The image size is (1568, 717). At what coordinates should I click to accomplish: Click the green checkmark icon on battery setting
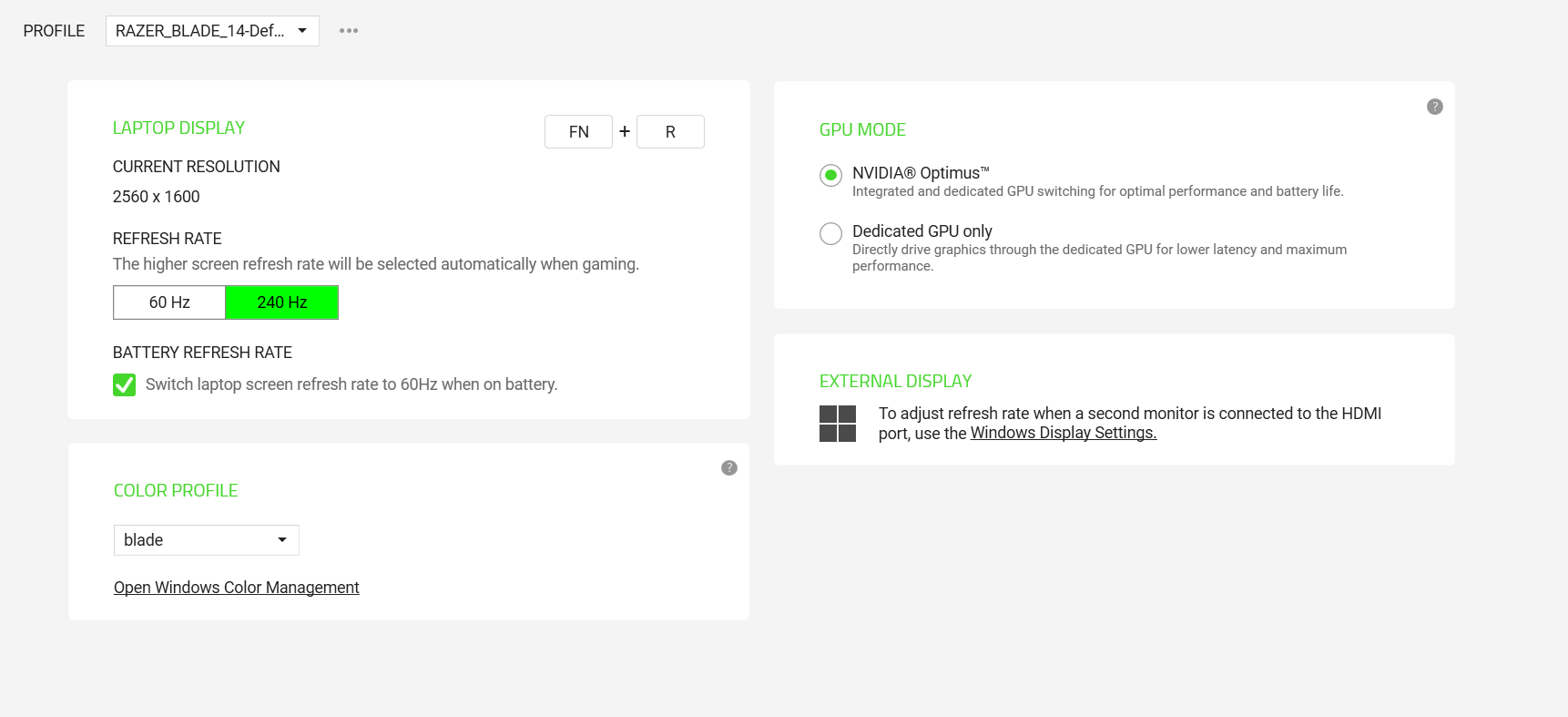click(124, 384)
